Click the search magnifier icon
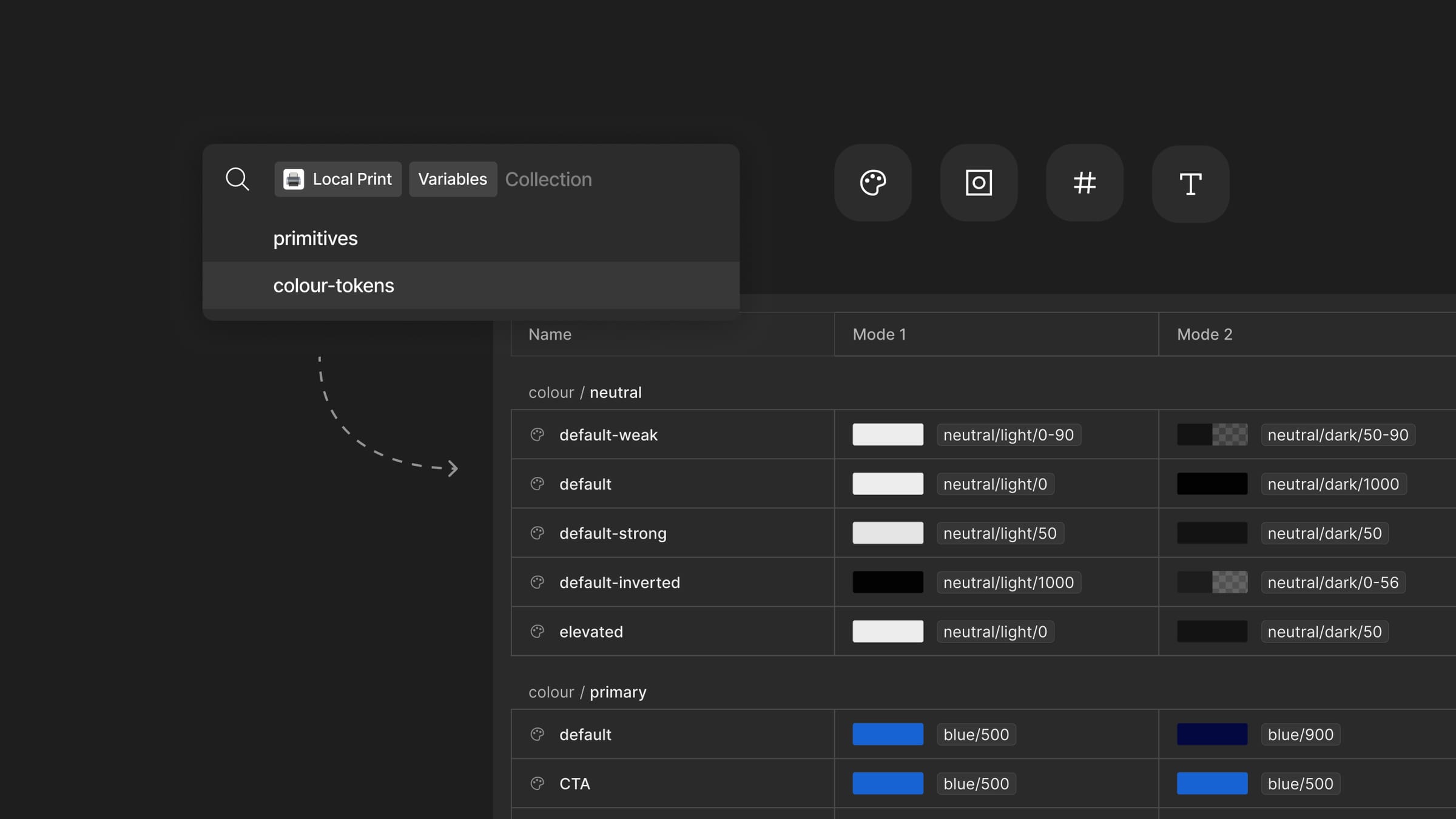This screenshot has height=819, width=1456. (238, 179)
